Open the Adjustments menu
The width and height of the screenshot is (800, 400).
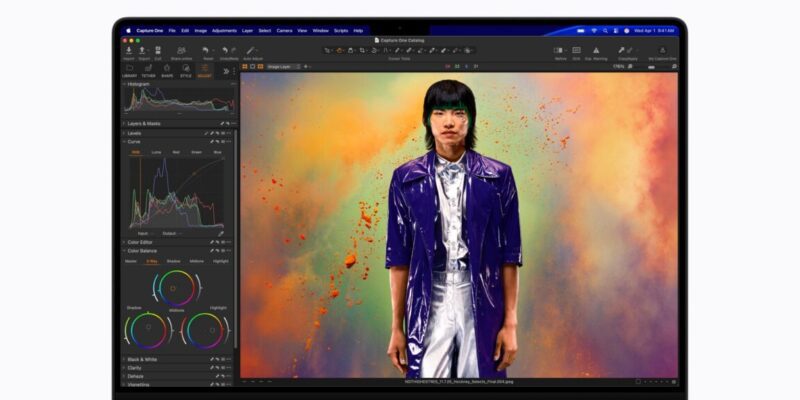click(224, 31)
